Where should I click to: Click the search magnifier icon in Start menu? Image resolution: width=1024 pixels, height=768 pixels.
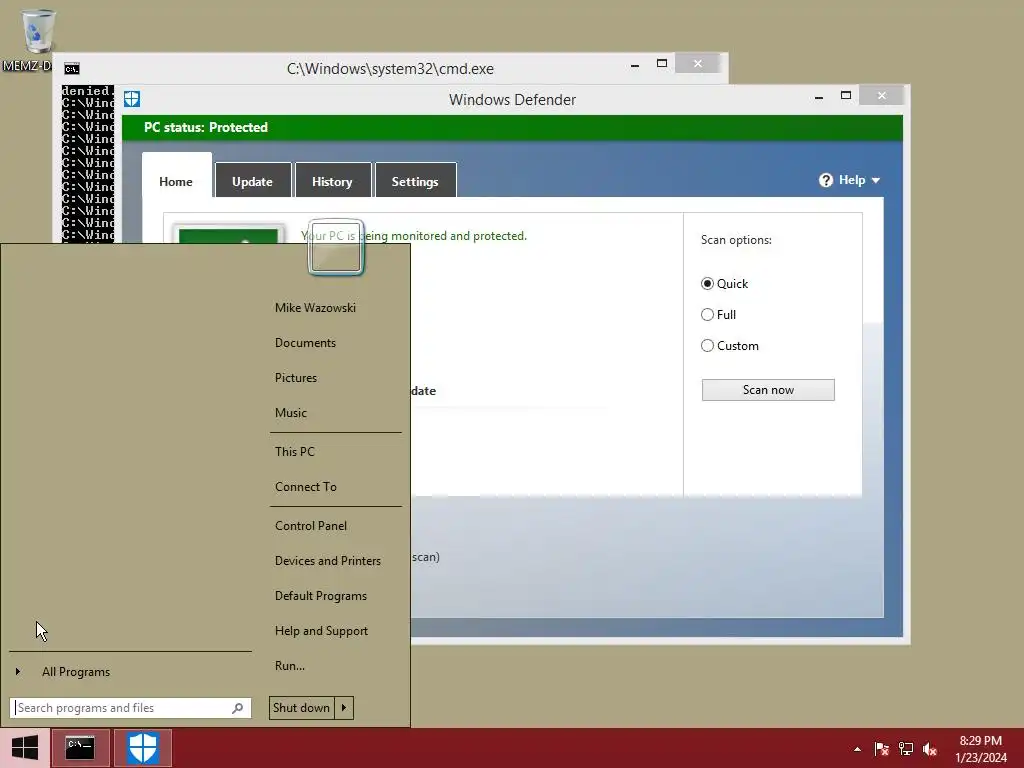pyautogui.click(x=238, y=708)
